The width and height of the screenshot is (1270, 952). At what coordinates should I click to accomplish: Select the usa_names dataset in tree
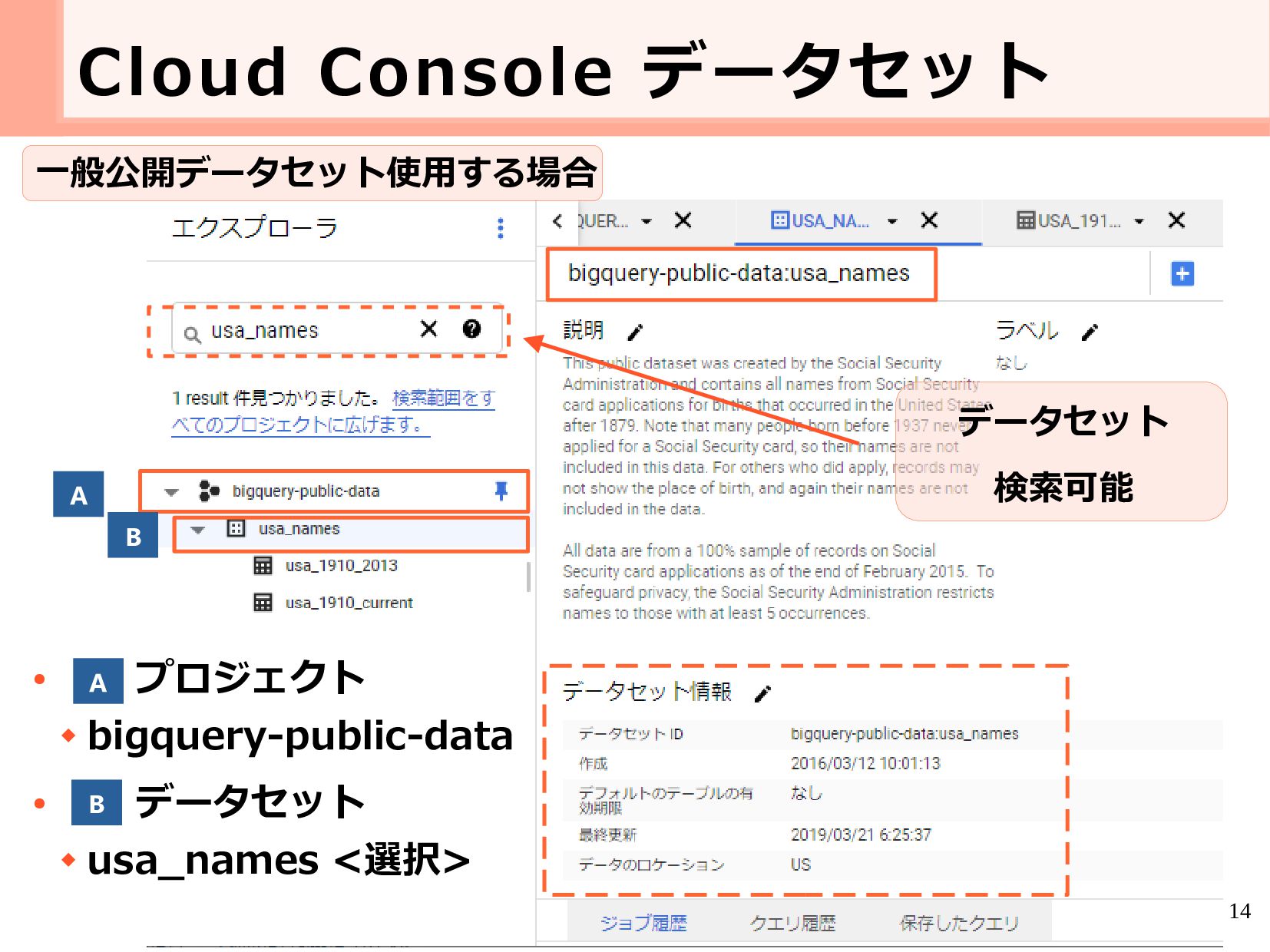[352, 534]
